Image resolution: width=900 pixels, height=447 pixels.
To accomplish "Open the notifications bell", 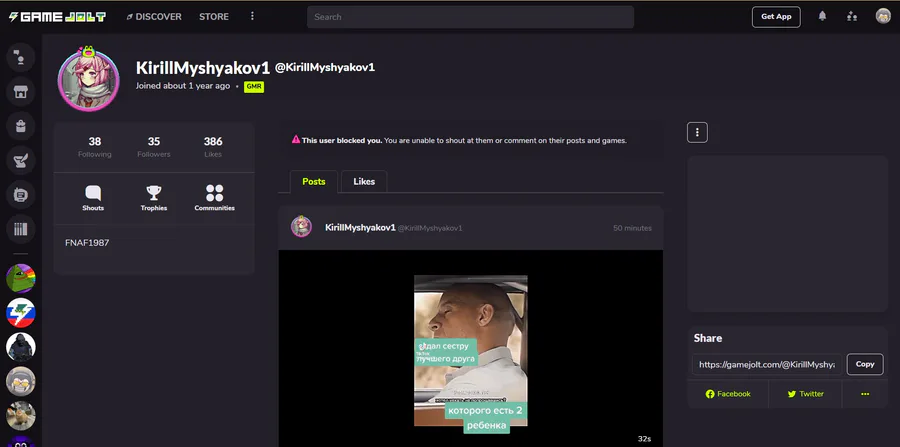I will (822, 16).
